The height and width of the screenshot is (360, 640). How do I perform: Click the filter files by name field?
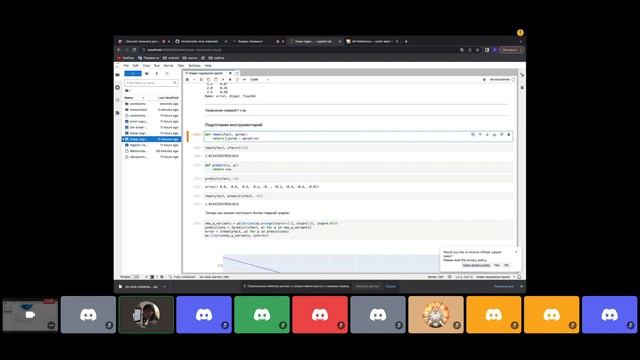pos(151,83)
